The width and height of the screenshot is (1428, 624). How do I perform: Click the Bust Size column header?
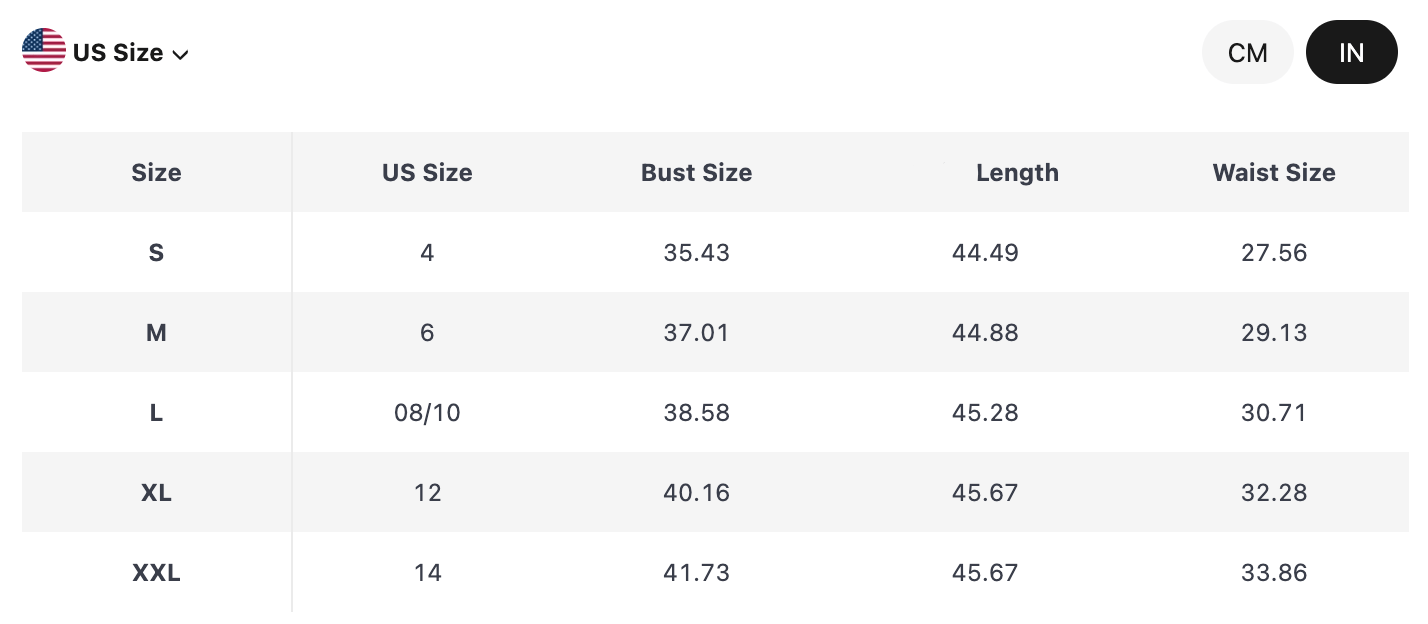(696, 173)
